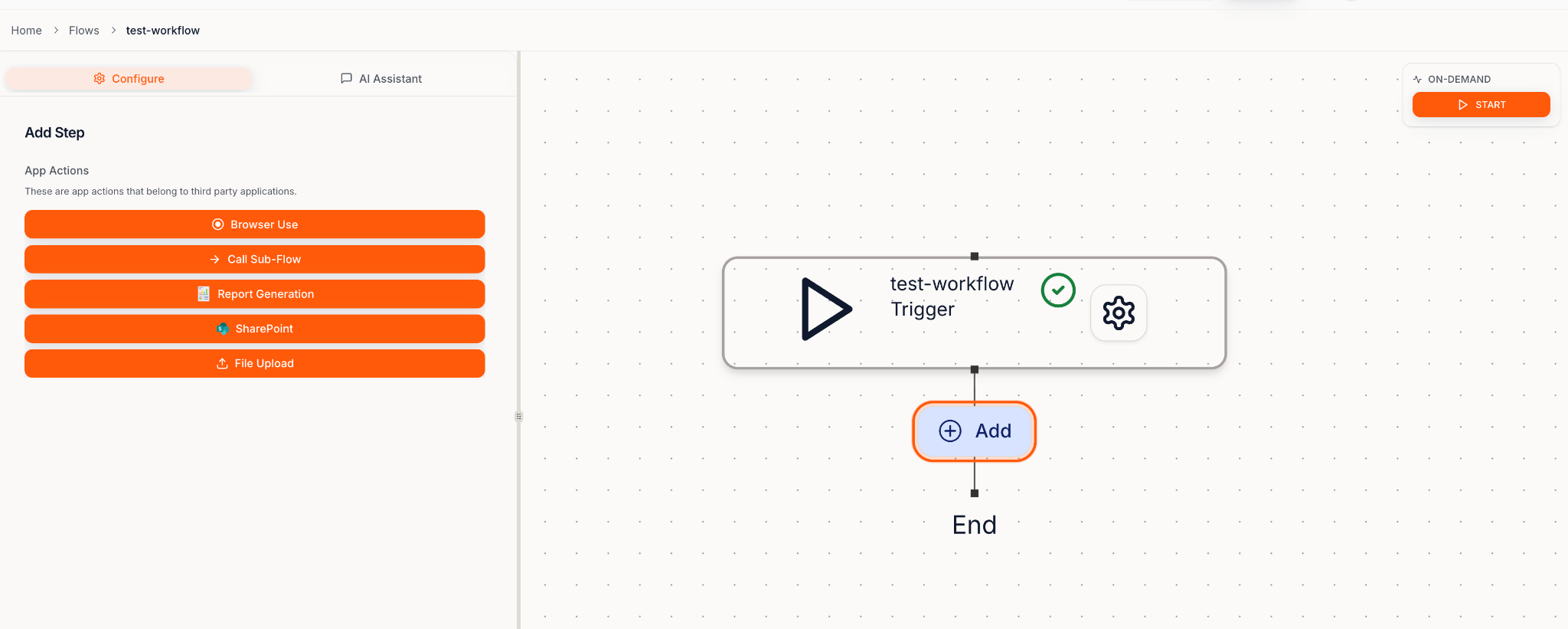1568x629 pixels.
Task: Click the play triangle inside the trigger node
Action: (x=828, y=310)
